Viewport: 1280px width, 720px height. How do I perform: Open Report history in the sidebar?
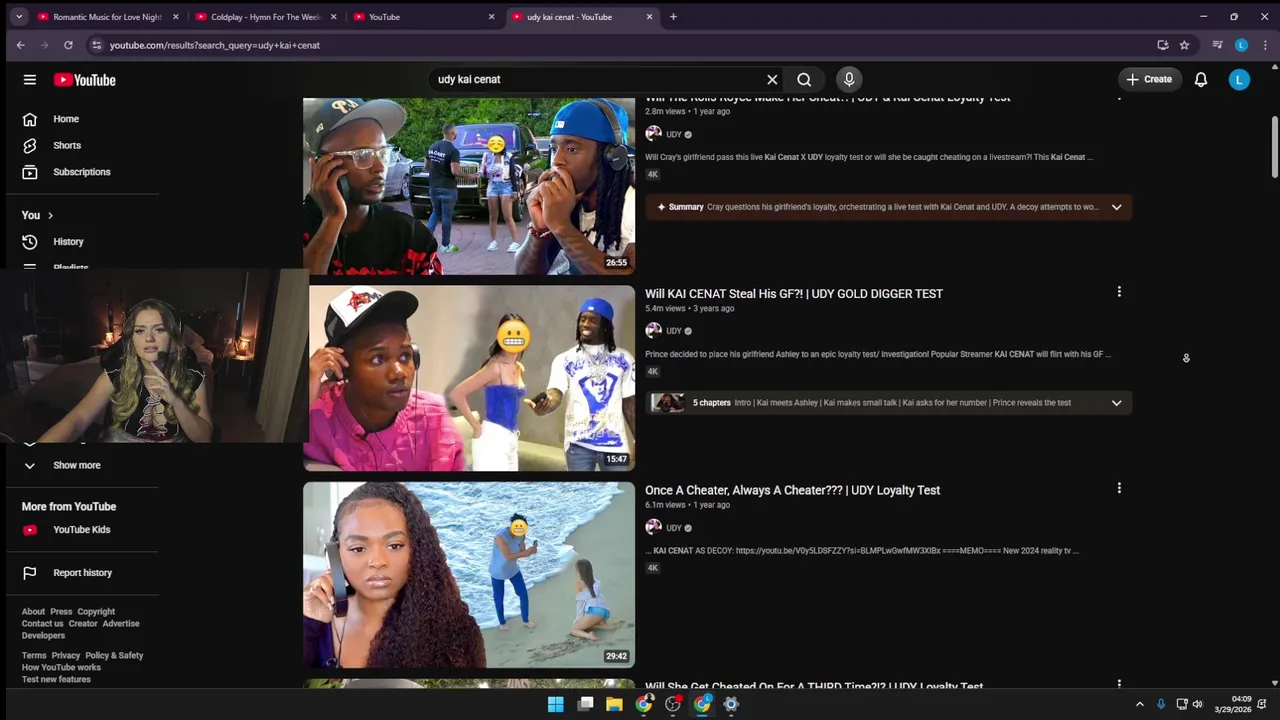[x=82, y=573]
